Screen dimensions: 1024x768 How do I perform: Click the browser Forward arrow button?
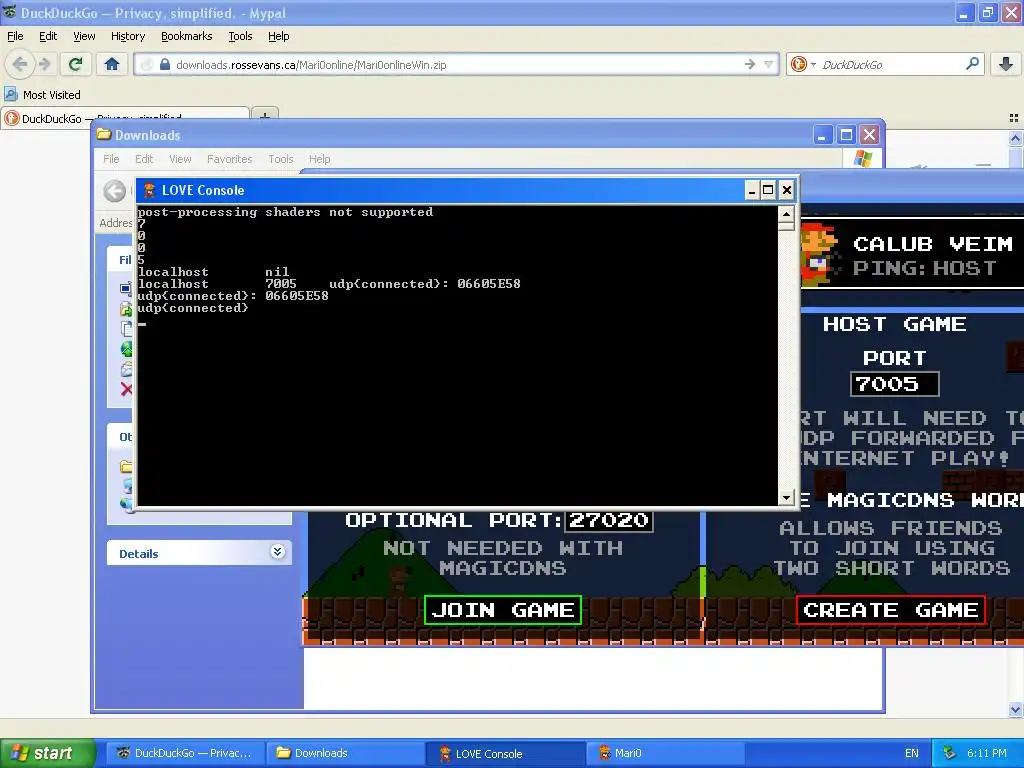click(x=44, y=64)
